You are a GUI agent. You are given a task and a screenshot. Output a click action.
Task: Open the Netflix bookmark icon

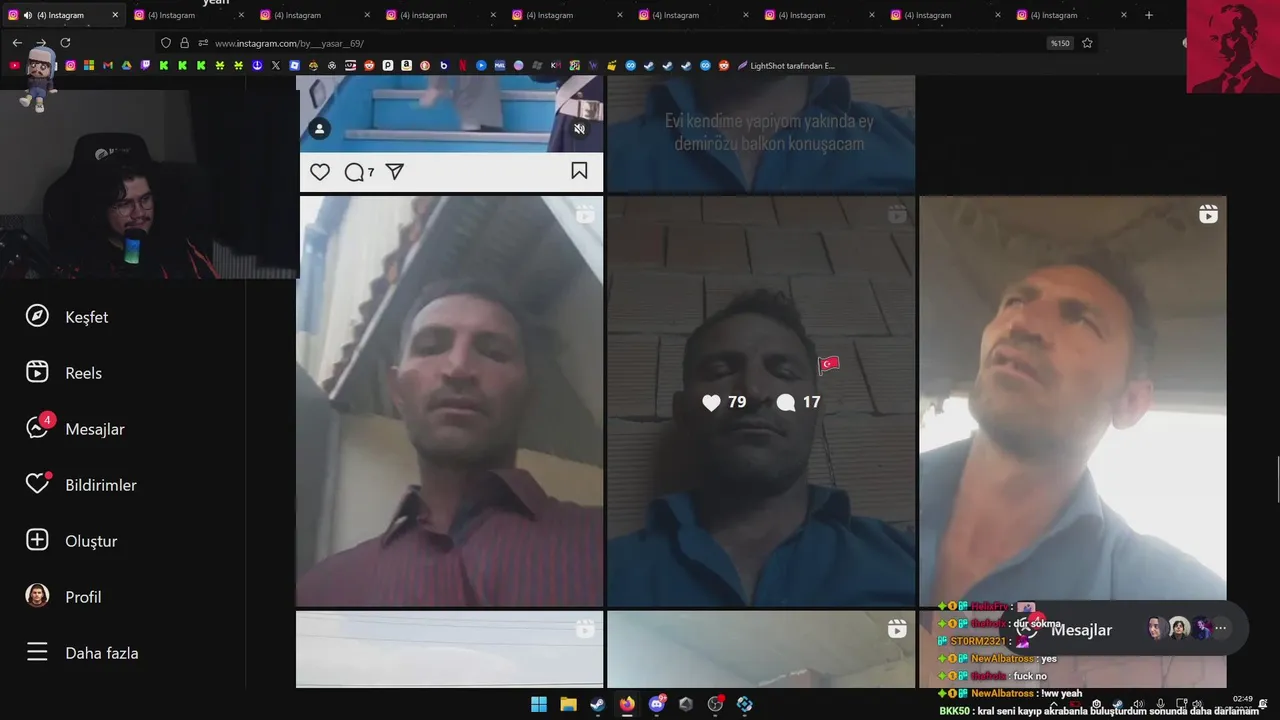(x=462, y=66)
